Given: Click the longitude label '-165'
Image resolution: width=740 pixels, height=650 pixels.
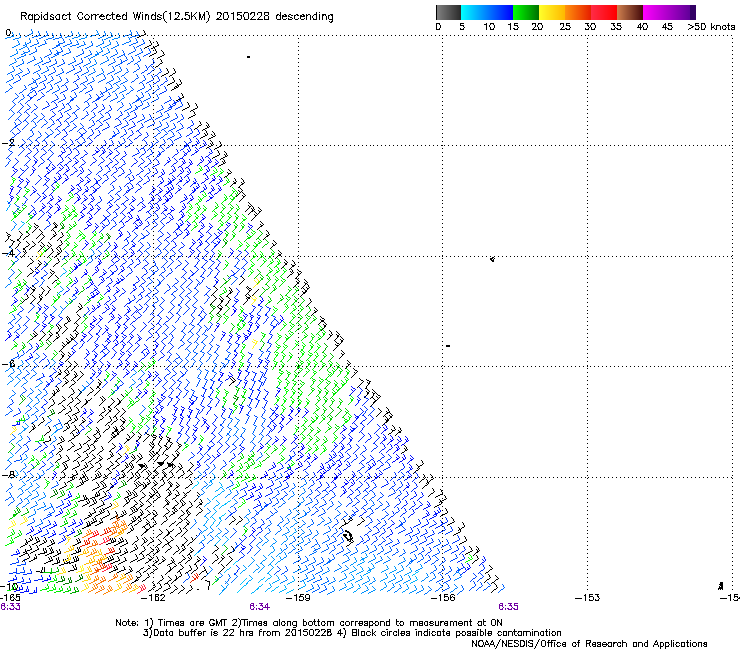Looking at the screenshot, I should (10, 598).
